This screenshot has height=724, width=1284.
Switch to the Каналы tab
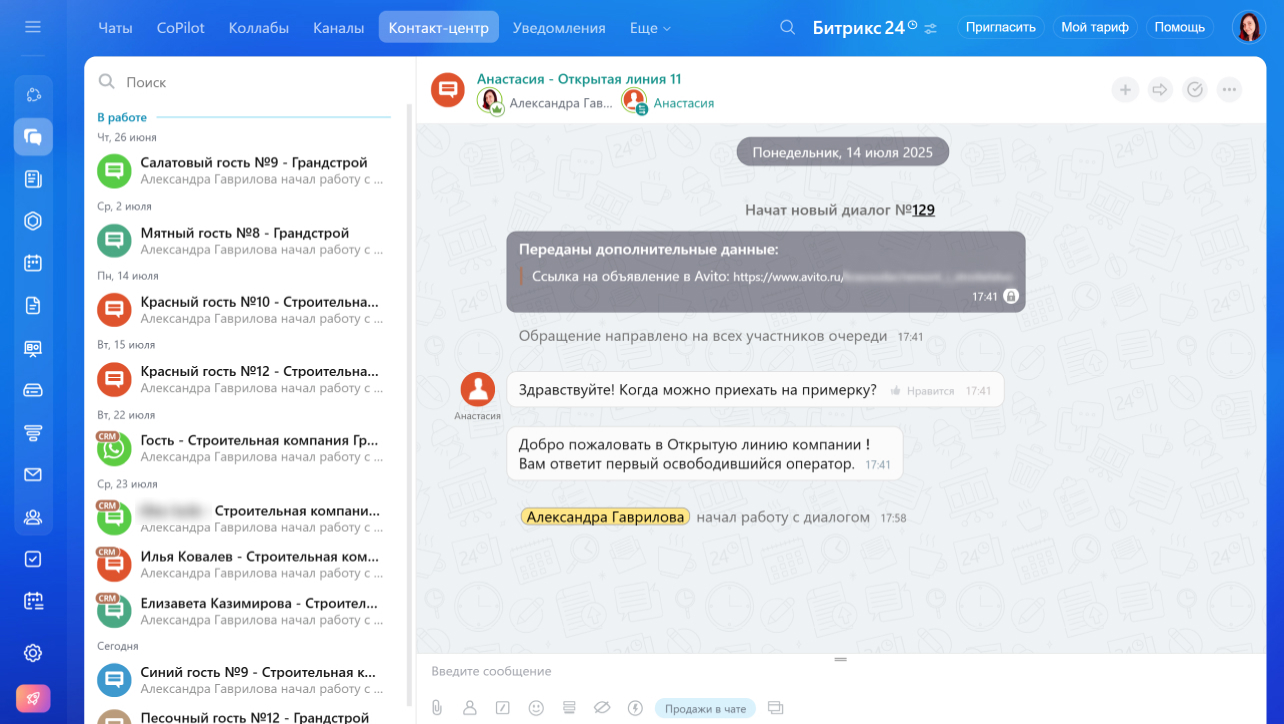point(338,28)
